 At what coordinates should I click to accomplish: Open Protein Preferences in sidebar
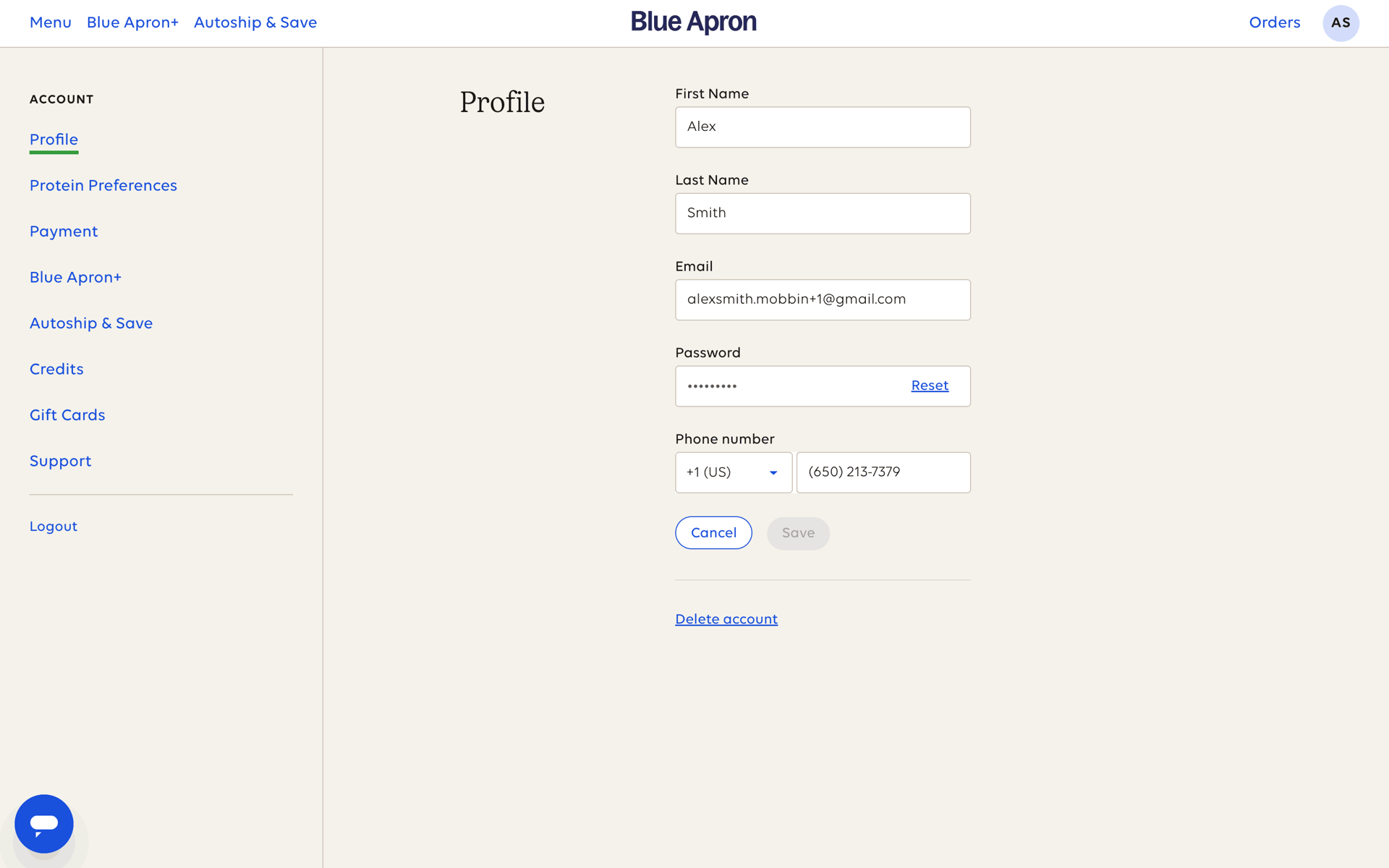(x=103, y=186)
